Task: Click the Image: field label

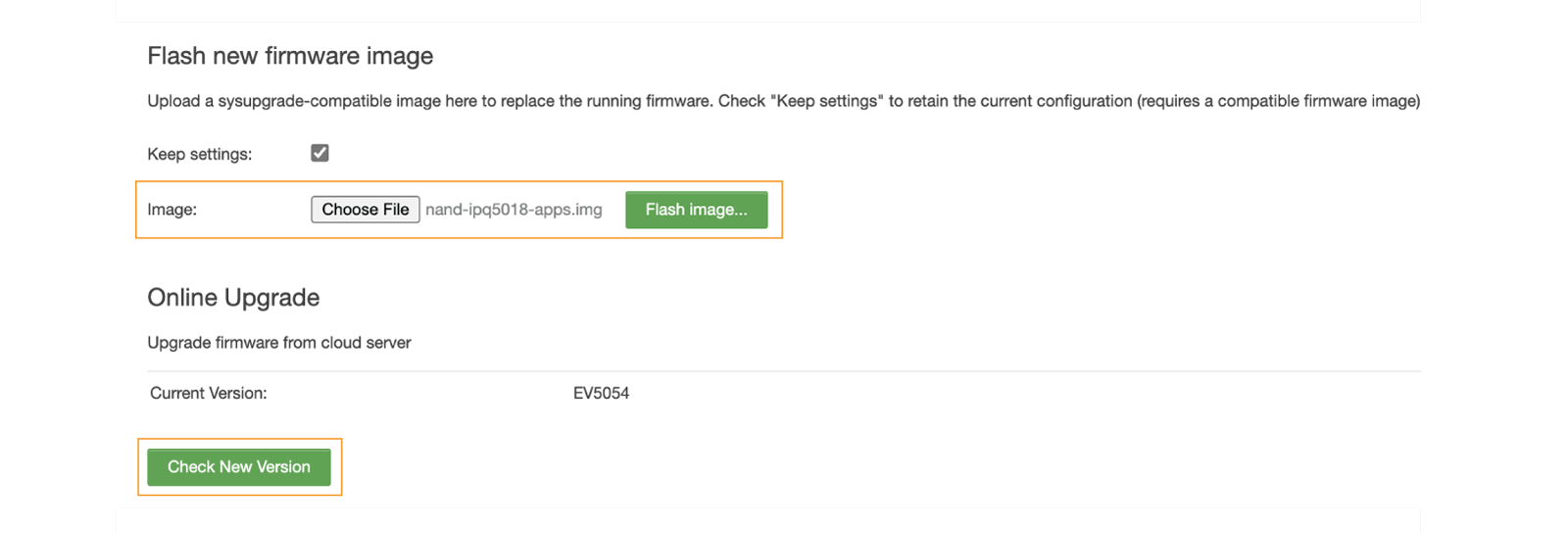Action: click(x=171, y=210)
